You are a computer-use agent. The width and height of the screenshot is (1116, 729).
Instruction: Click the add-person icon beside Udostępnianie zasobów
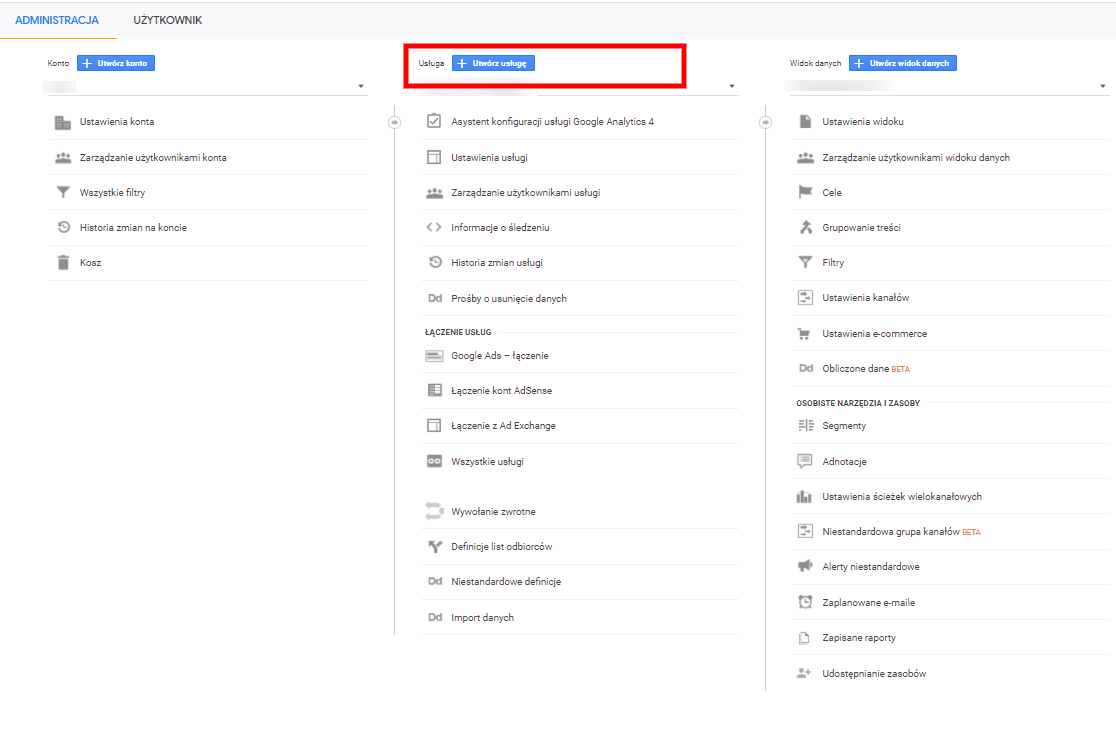pos(804,673)
